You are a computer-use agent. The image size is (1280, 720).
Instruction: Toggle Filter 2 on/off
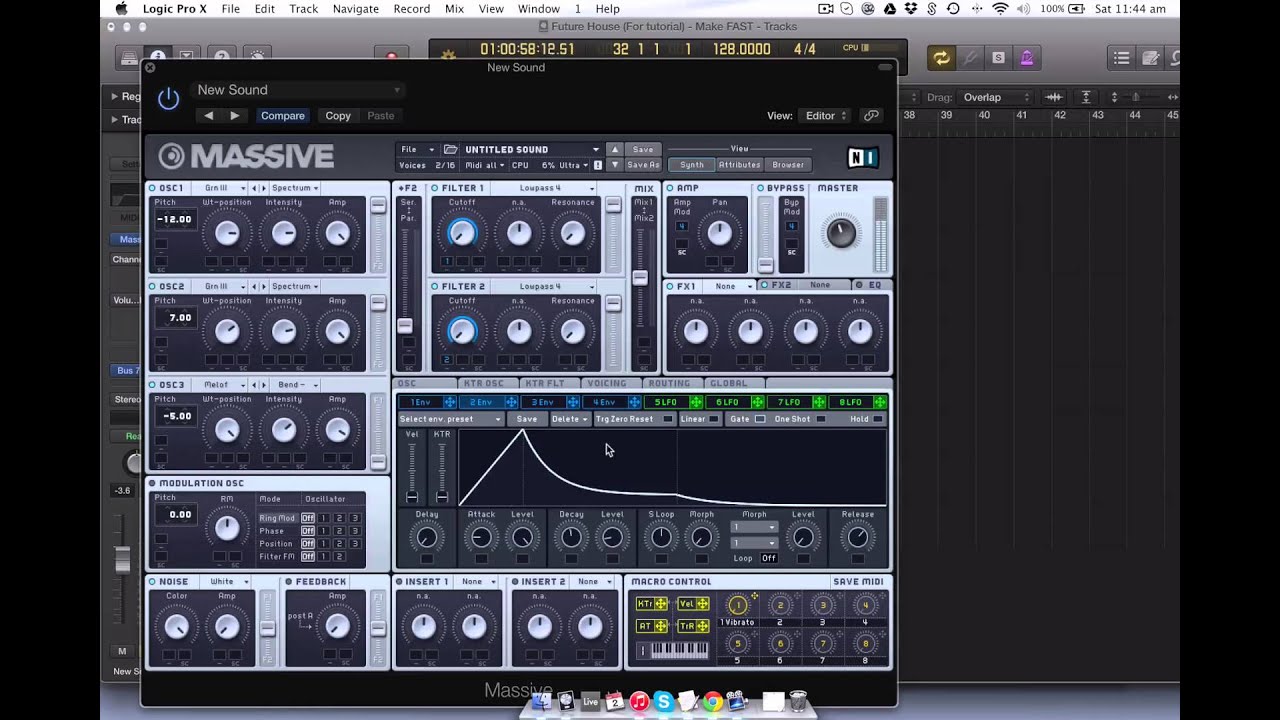point(435,286)
